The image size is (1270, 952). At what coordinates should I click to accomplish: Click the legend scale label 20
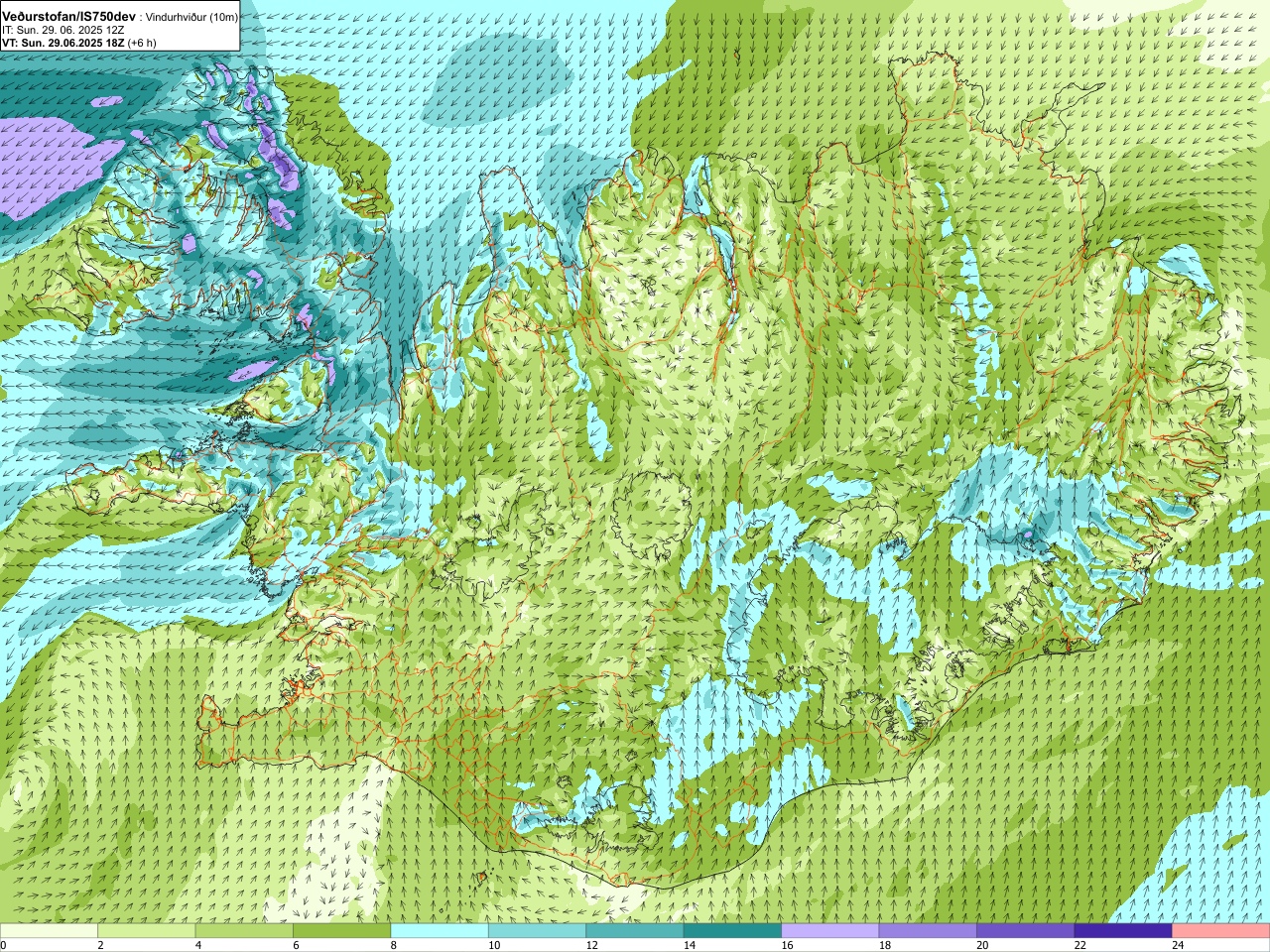pyautogui.click(x=982, y=945)
